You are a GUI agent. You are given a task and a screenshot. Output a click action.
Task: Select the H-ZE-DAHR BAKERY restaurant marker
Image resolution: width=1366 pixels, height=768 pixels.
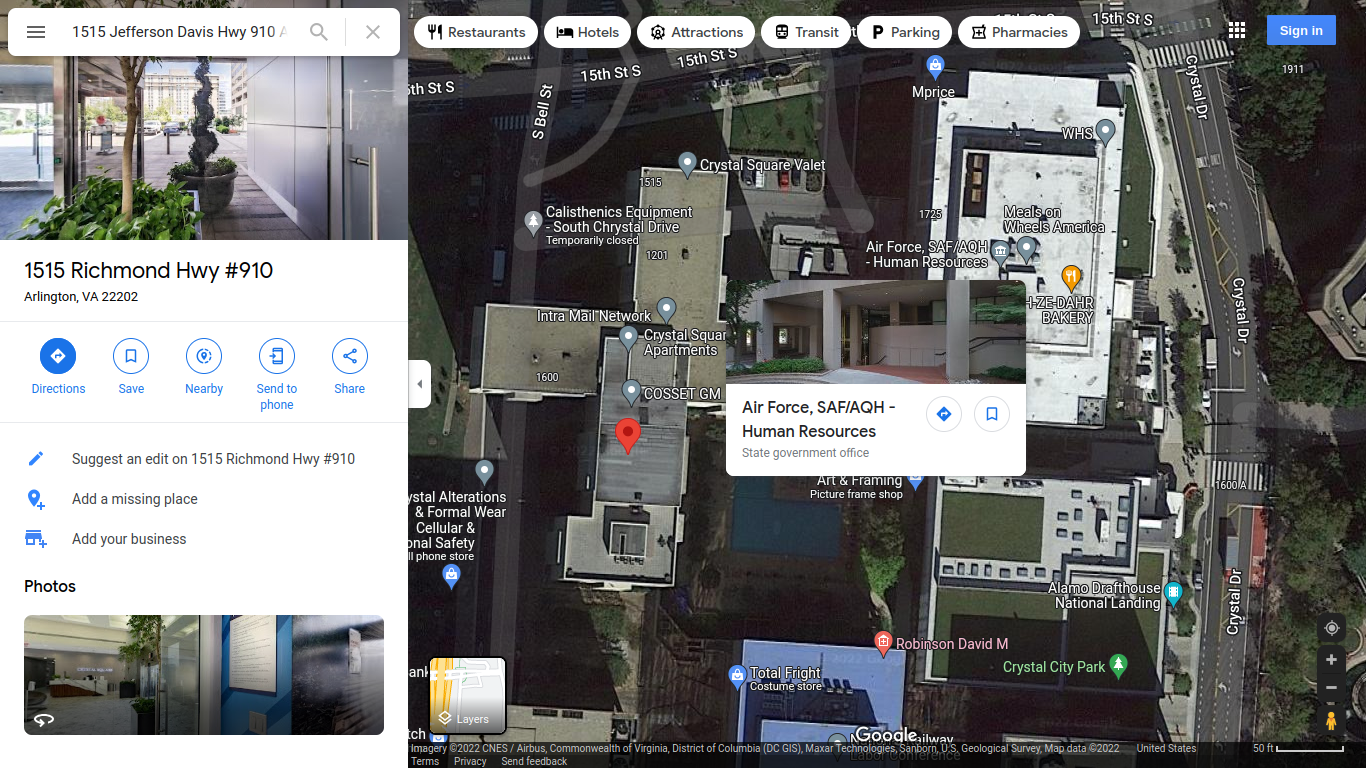[1071, 277]
